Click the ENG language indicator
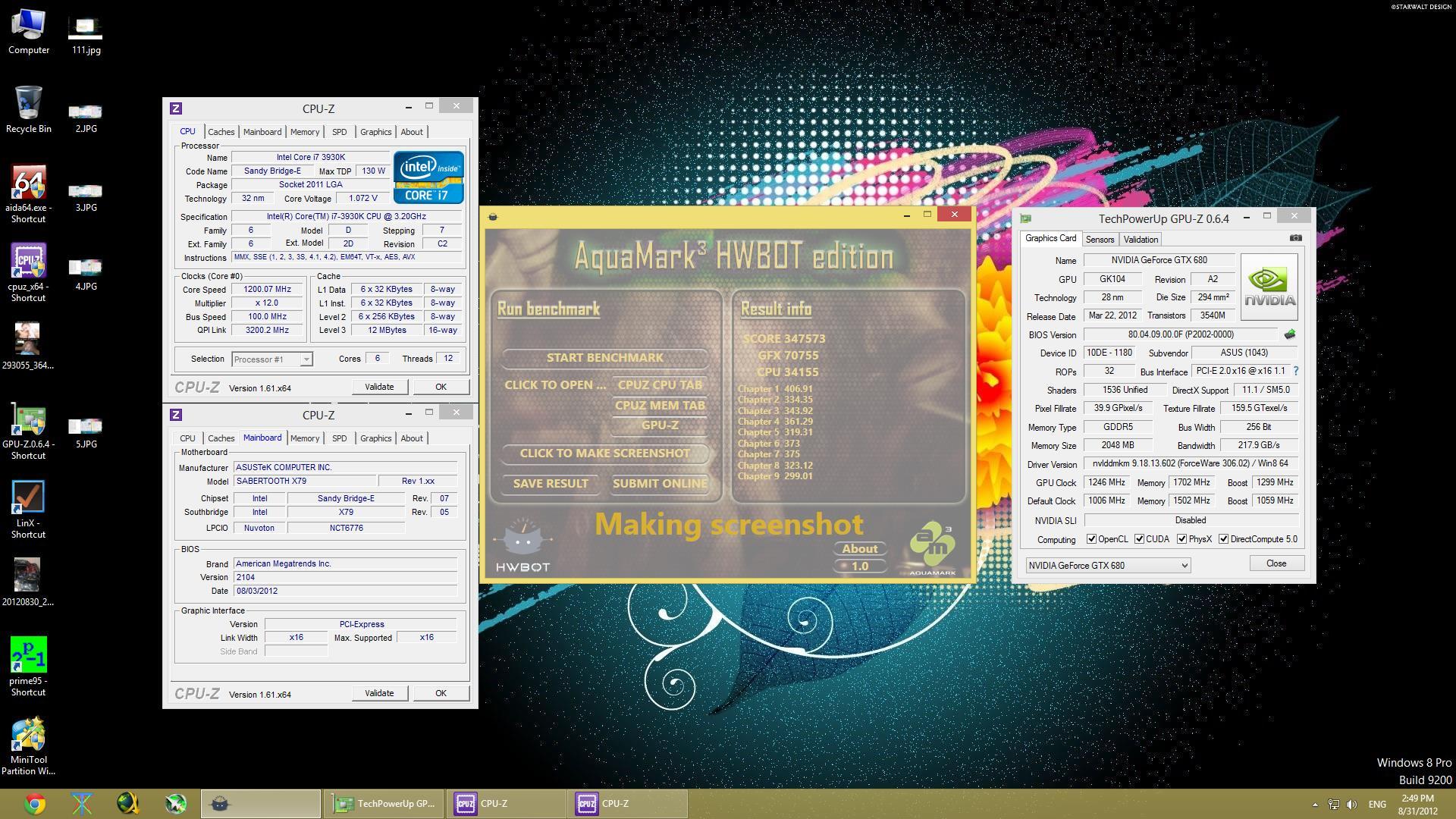The height and width of the screenshot is (819, 1456). 1377,805
